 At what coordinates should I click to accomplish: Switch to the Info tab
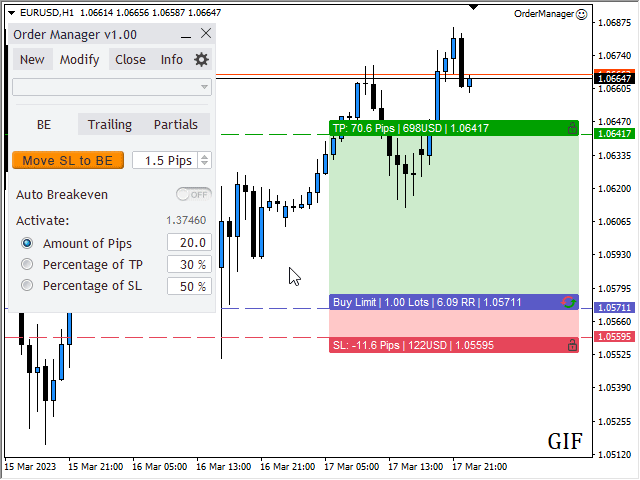[x=171, y=60]
